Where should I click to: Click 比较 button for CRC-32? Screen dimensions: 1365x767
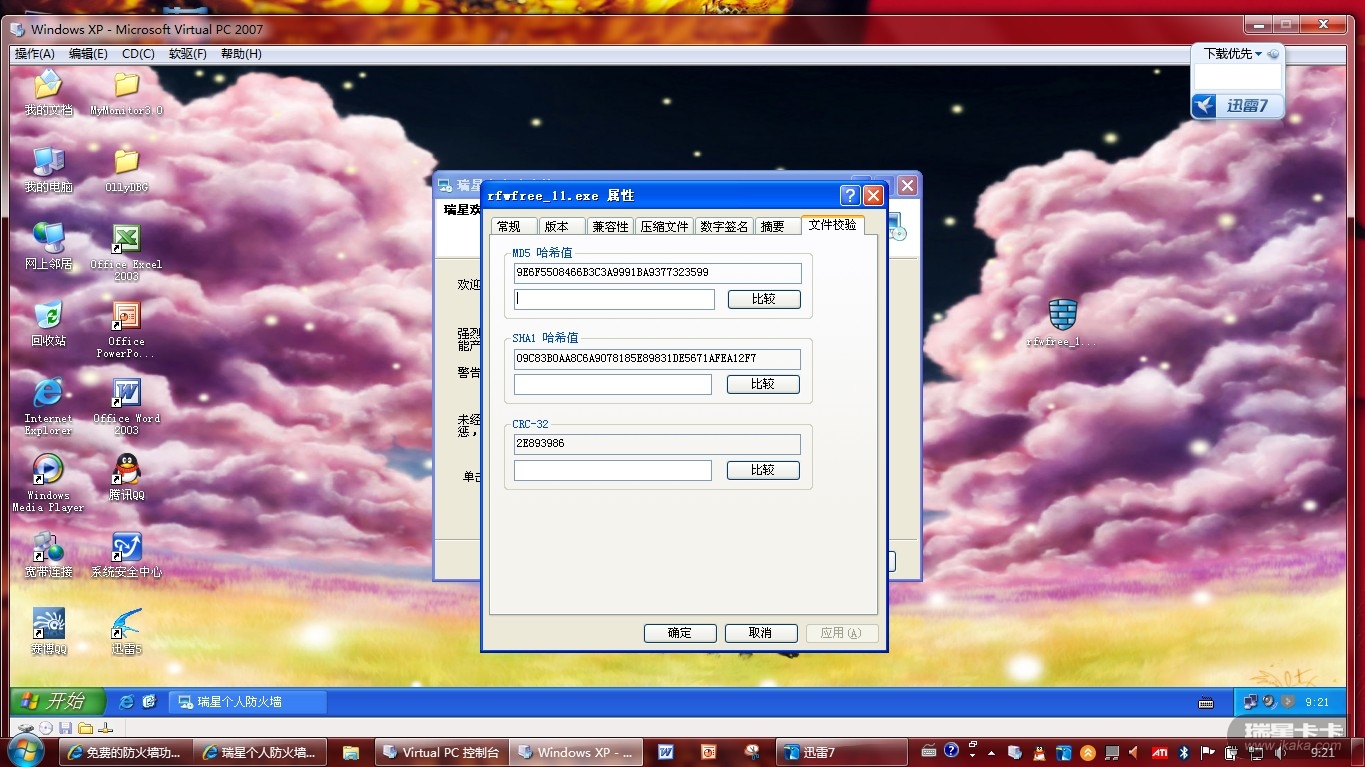tap(763, 470)
